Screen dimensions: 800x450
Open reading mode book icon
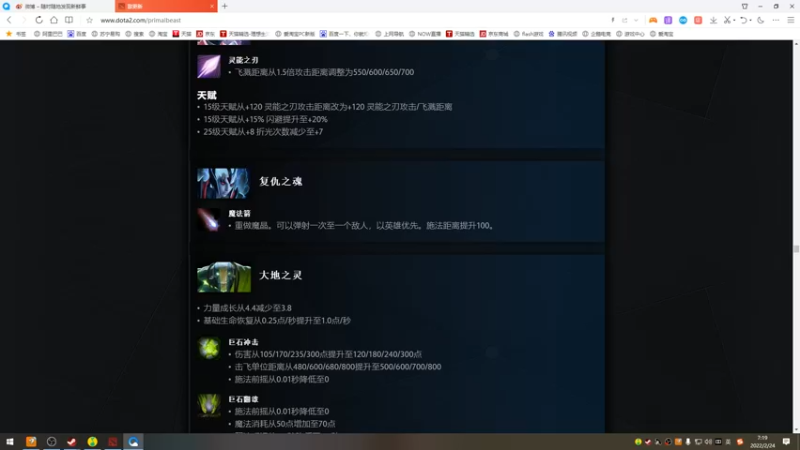[69, 20]
